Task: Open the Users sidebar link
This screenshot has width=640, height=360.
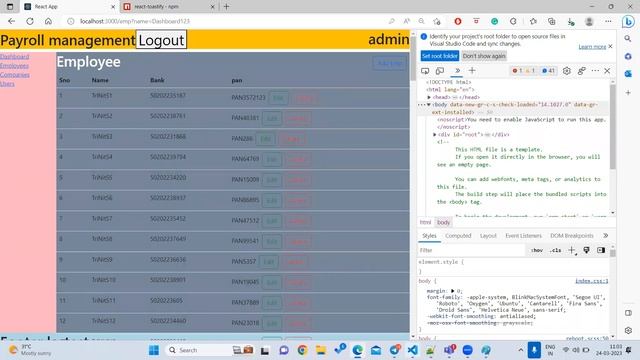Action: [x=7, y=84]
